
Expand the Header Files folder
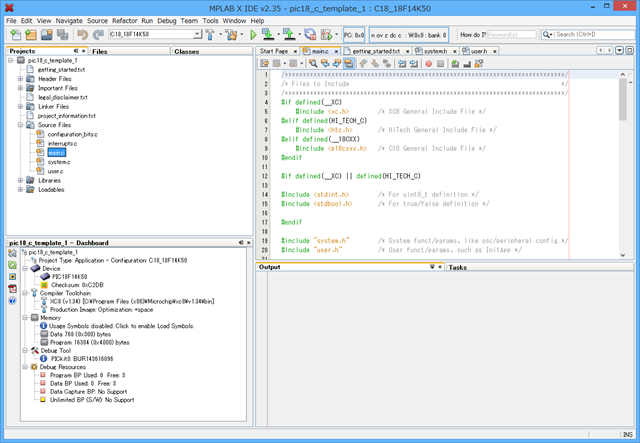click(x=20, y=79)
